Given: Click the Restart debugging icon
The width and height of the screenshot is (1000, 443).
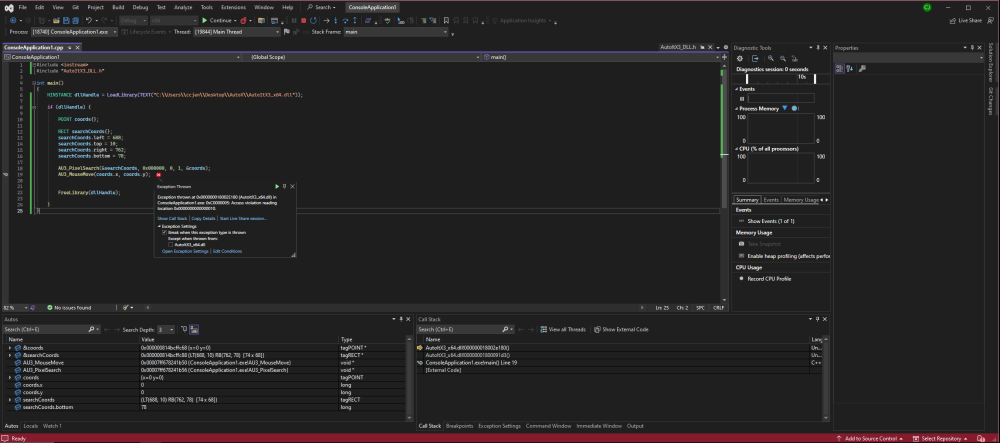Looking at the screenshot, I should coord(313,20).
